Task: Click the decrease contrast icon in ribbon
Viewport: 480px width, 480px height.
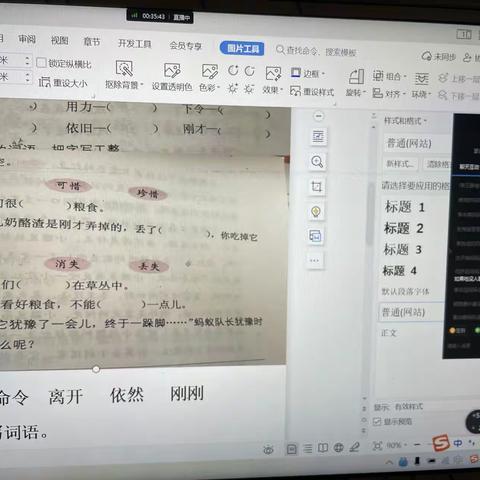Action: coord(249,71)
